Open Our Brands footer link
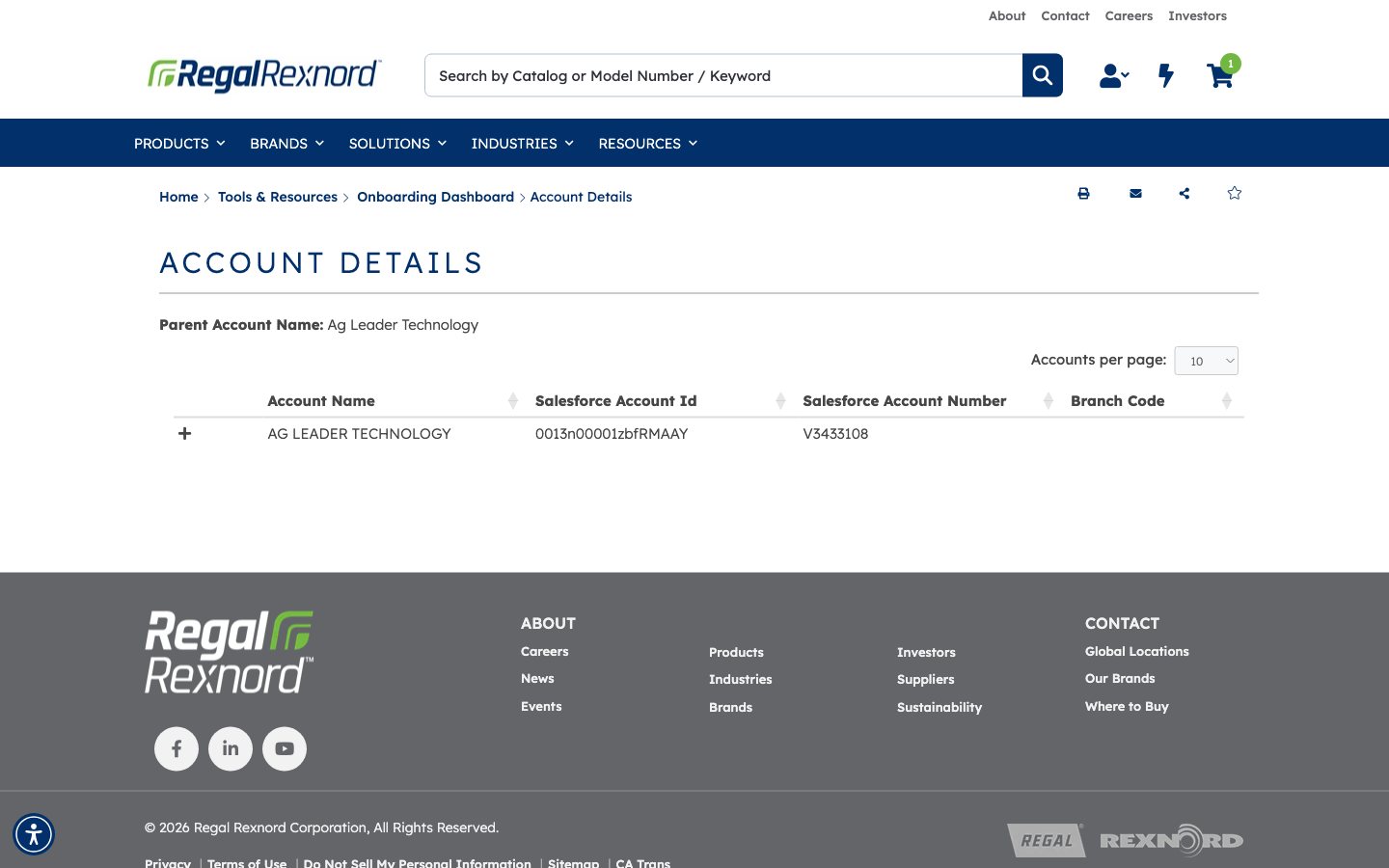This screenshot has width=1389, height=868. (x=1120, y=679)
